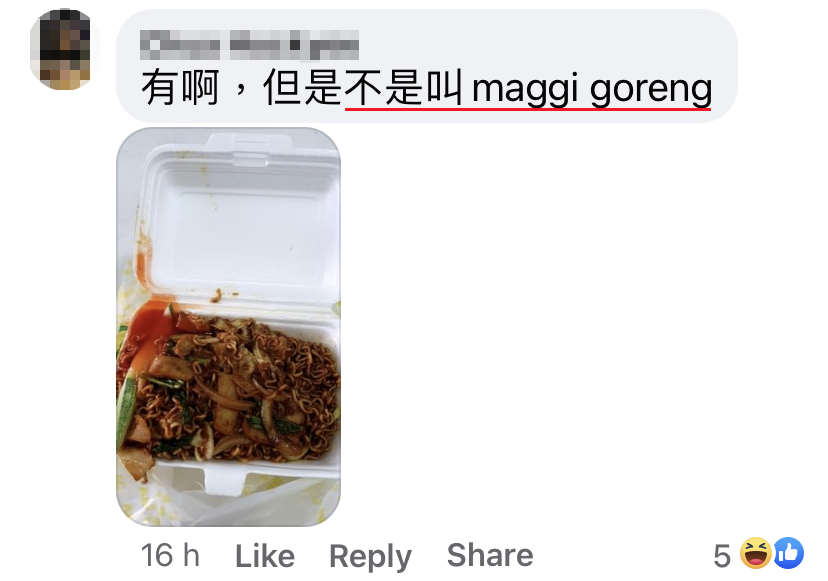The image size is (828, 581).
Task: Click the red-underlined text 不是叫
Action: coord(403,88)
